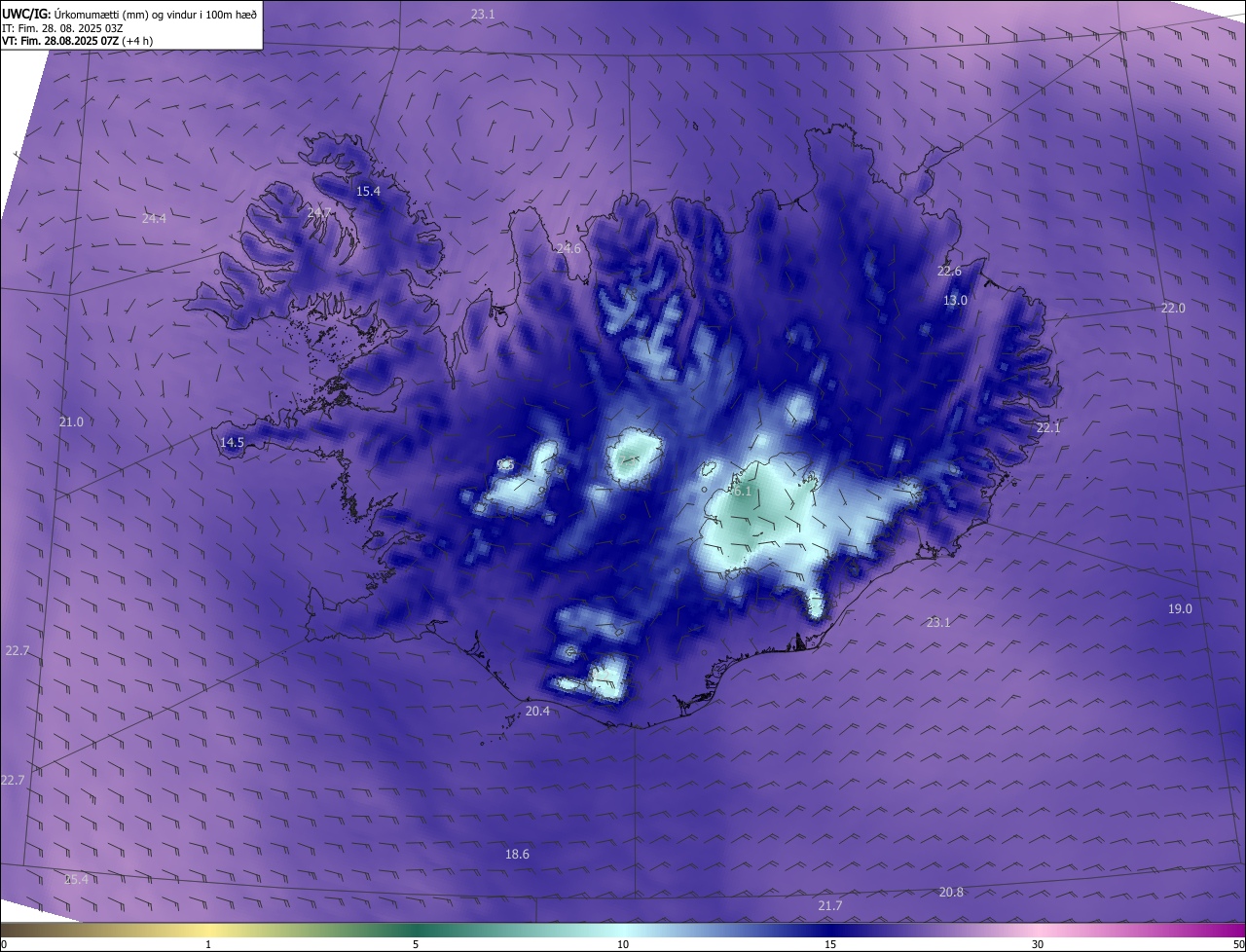
Task: Click the 22.6 value label
Action: [x=949, y=271]
